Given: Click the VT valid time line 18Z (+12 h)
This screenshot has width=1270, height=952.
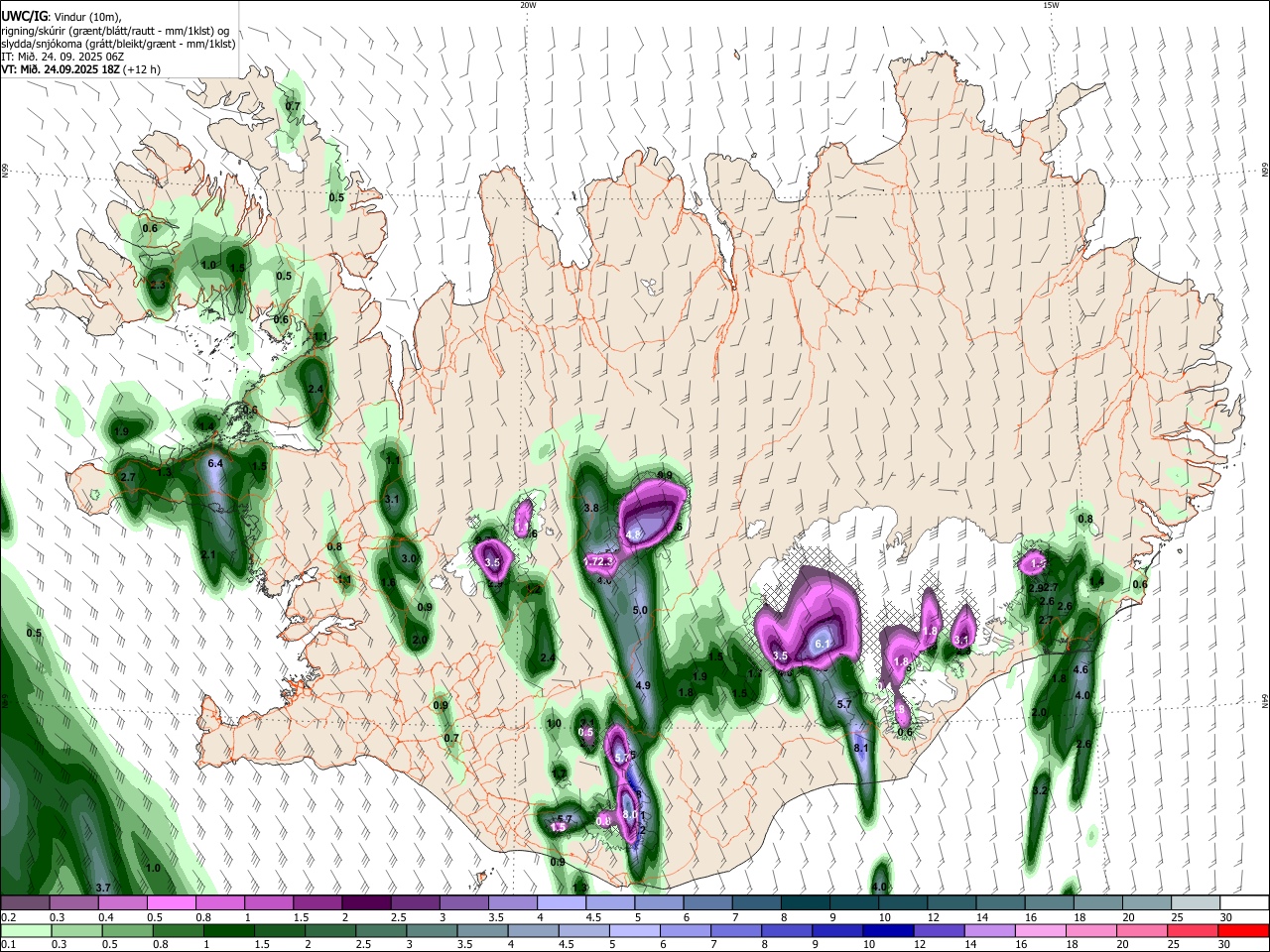Looking at the screenshot, I should coord(79,69).
